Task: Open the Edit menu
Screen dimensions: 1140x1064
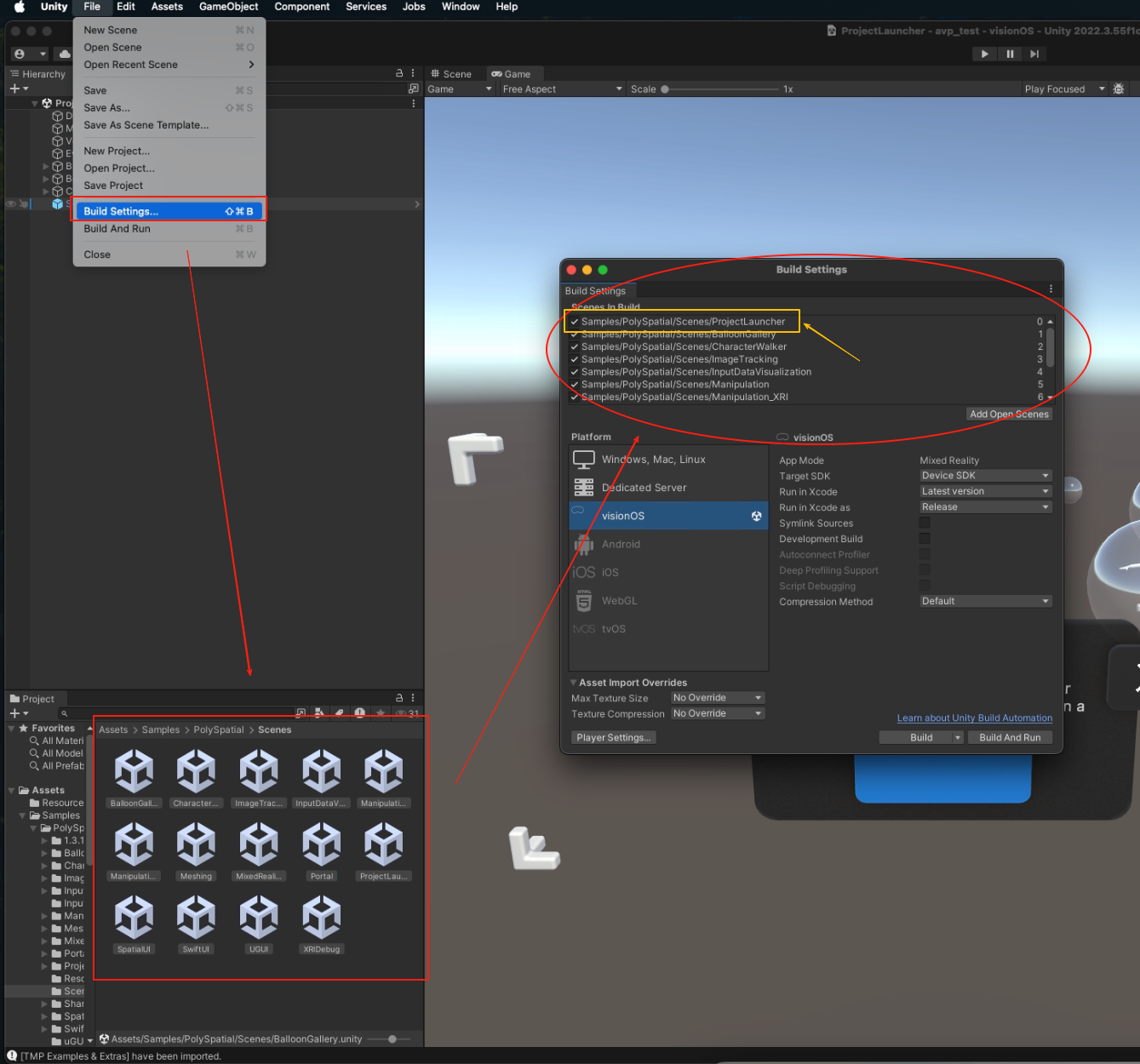Action: point(126,7)
